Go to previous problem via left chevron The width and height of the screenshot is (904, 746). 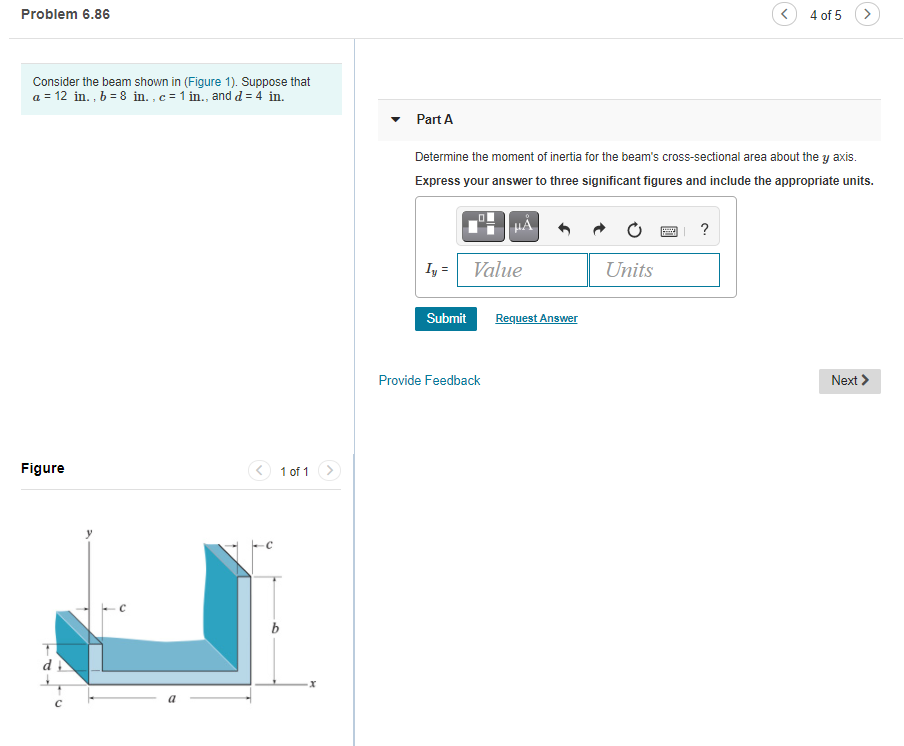click(784, 14)
